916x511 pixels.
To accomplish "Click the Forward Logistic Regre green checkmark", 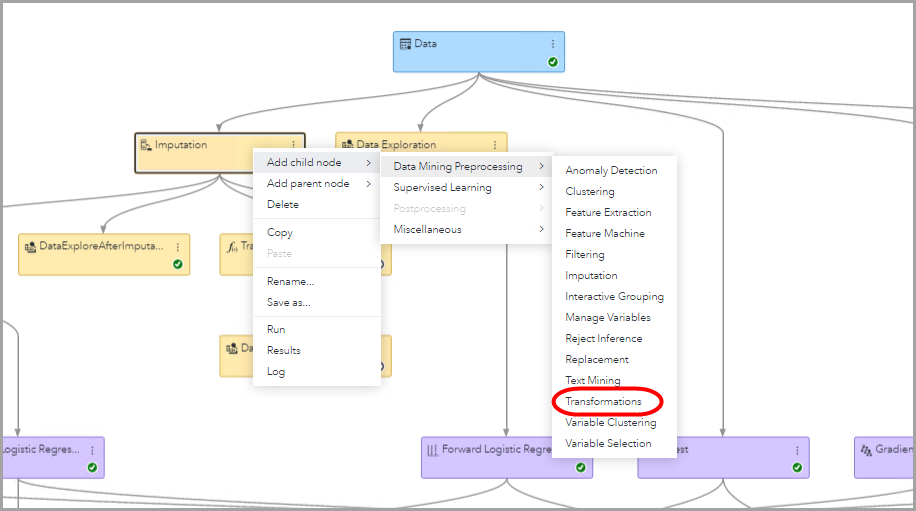I will click(x=581, y=467).
